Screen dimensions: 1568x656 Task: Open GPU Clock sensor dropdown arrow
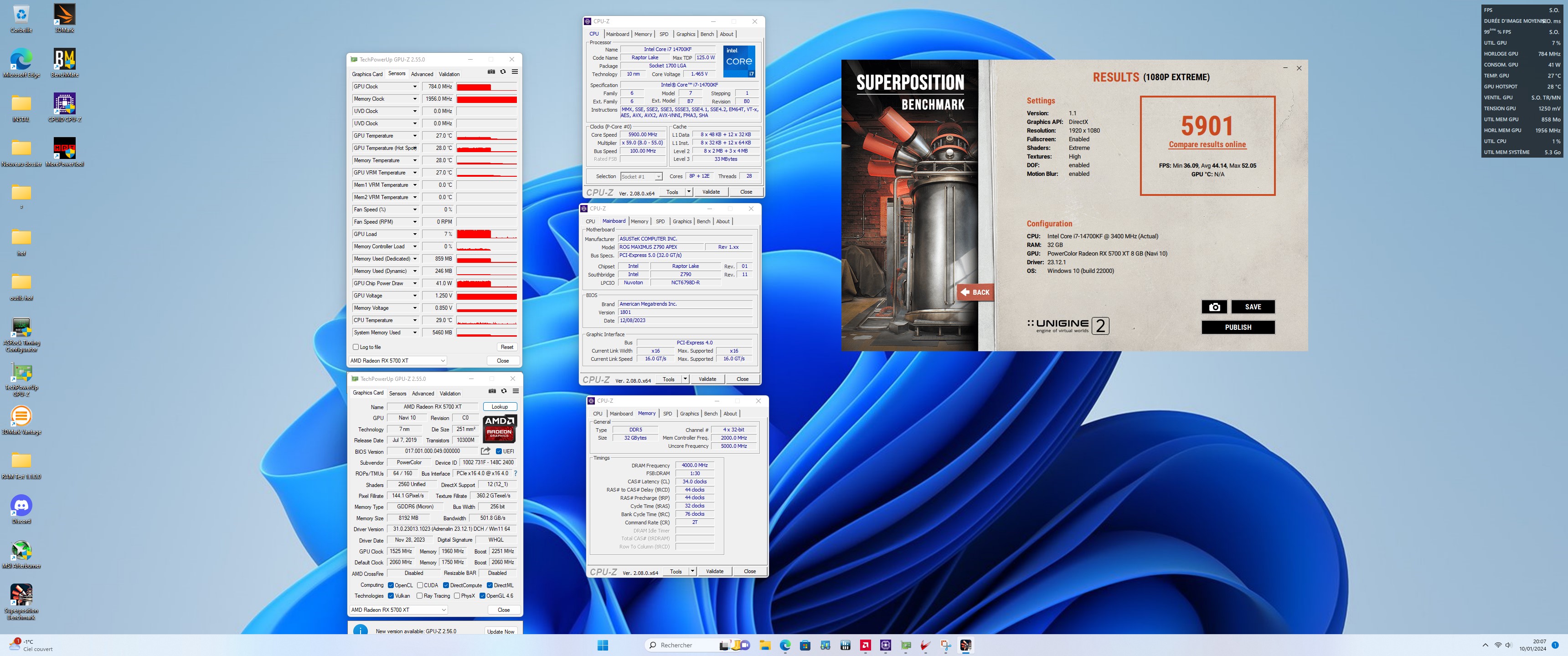click(415, 87)
